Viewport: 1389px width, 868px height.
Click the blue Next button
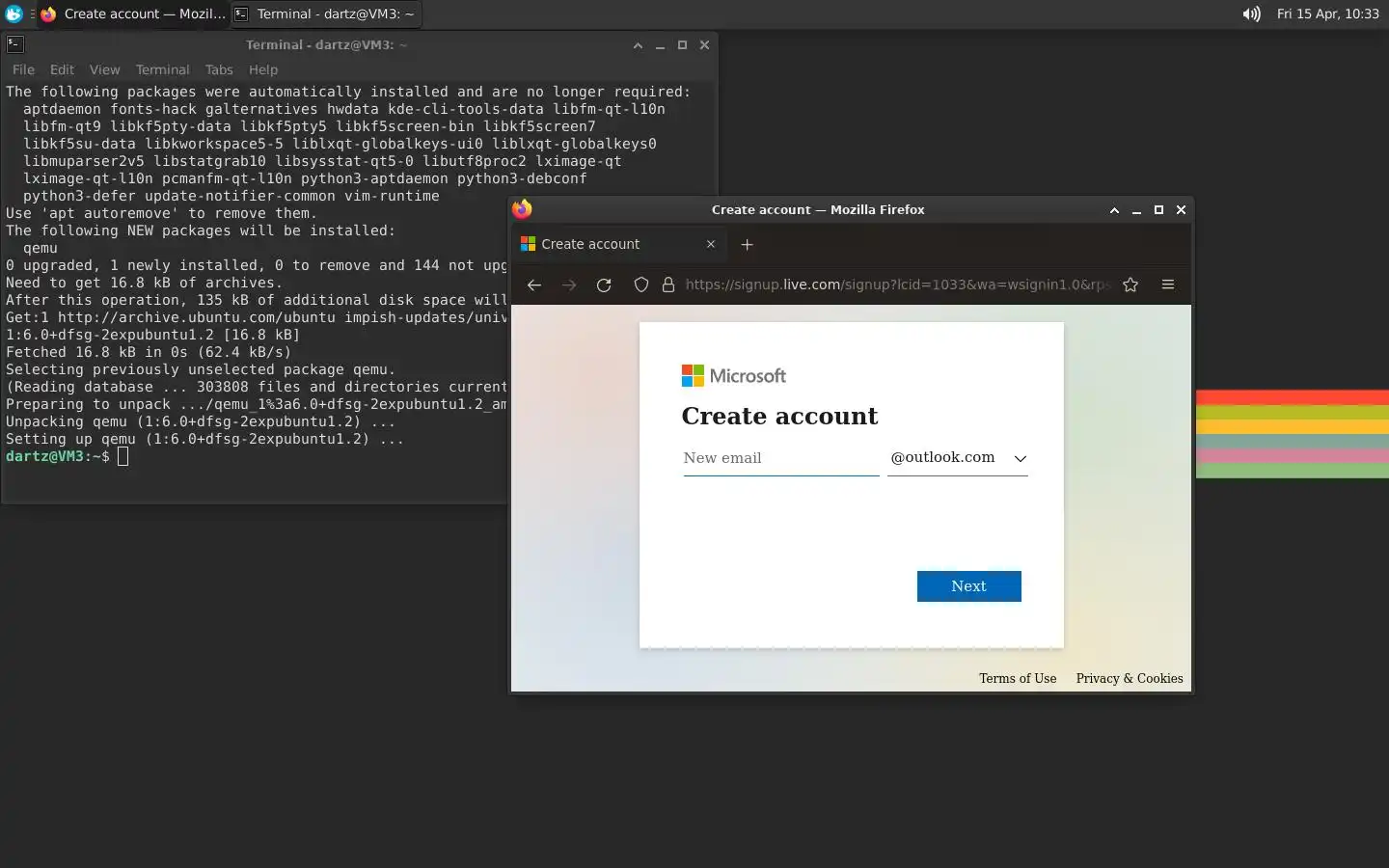(x=968, y=586)
